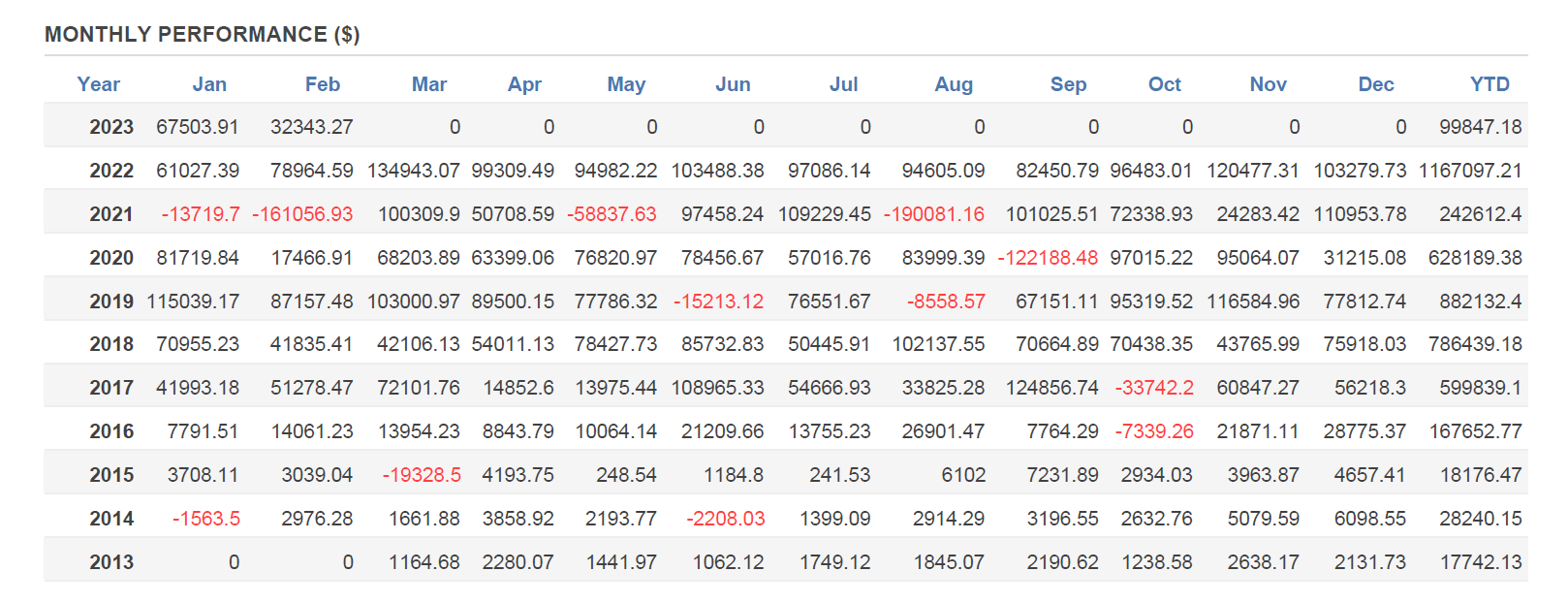Select the Jan column header
The width and height of the screenshot is (1568, 603).
(209, 84)
